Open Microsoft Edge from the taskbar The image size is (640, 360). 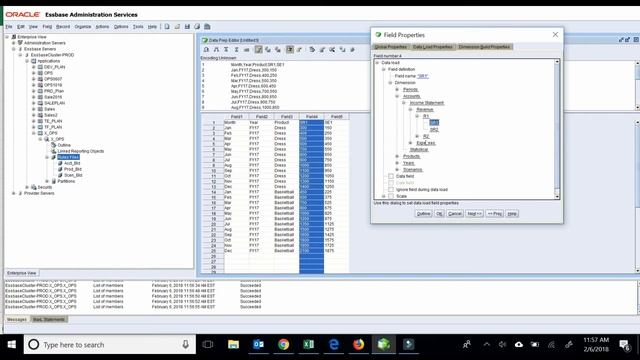point(334,344)
